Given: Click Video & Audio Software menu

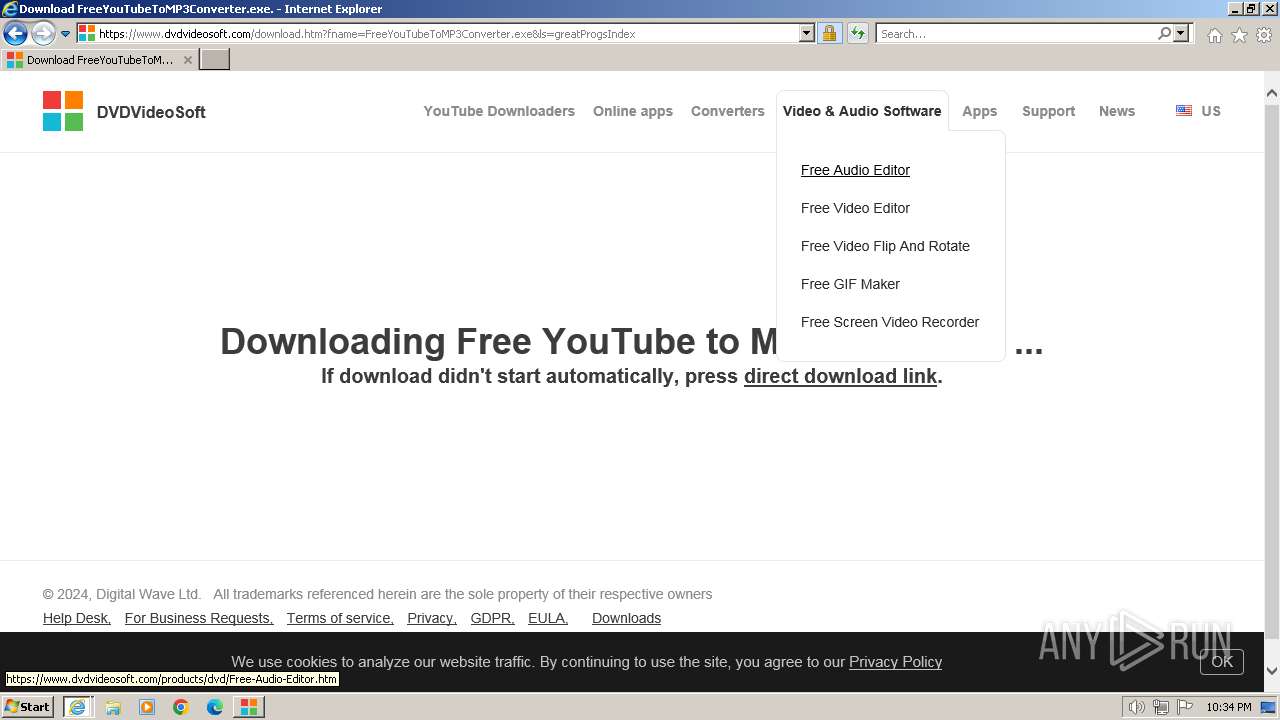Looking at the screenshot, I should click(x=862, y=111).
